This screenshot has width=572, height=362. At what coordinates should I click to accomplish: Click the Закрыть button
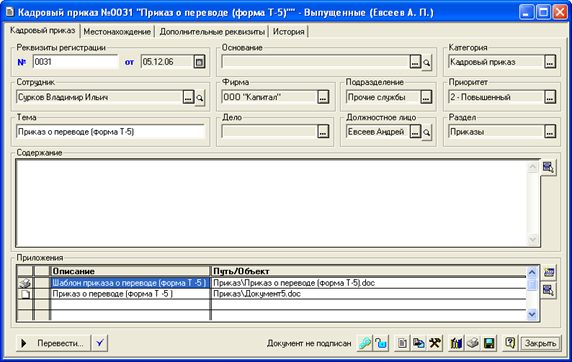point(540,343)
